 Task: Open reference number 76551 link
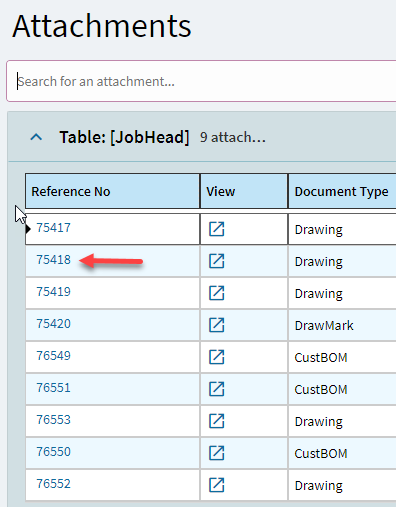(x=53, y=388)
